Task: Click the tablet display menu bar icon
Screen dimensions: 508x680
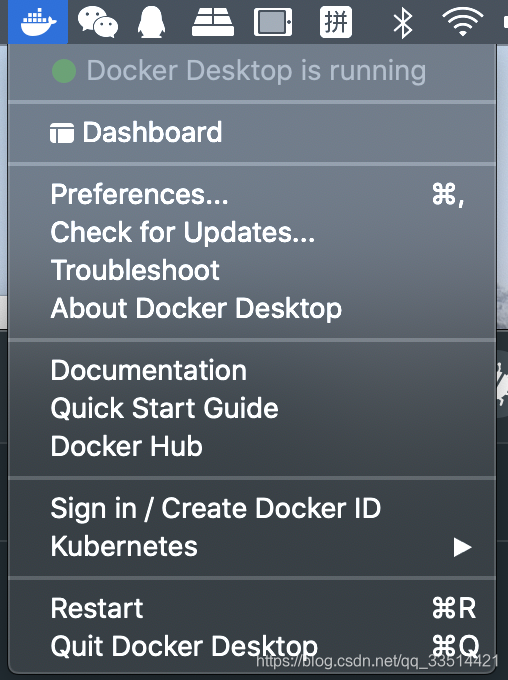Action: [273, 22]
